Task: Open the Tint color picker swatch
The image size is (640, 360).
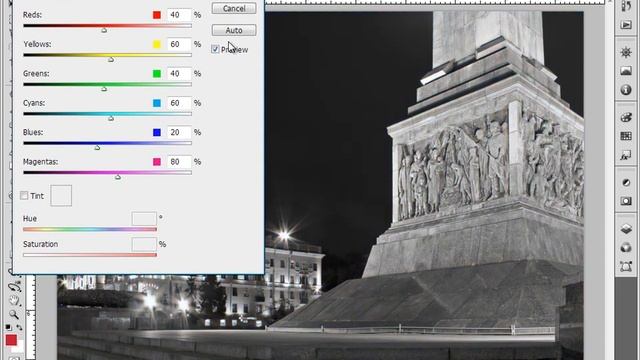Action: point(61,196)
